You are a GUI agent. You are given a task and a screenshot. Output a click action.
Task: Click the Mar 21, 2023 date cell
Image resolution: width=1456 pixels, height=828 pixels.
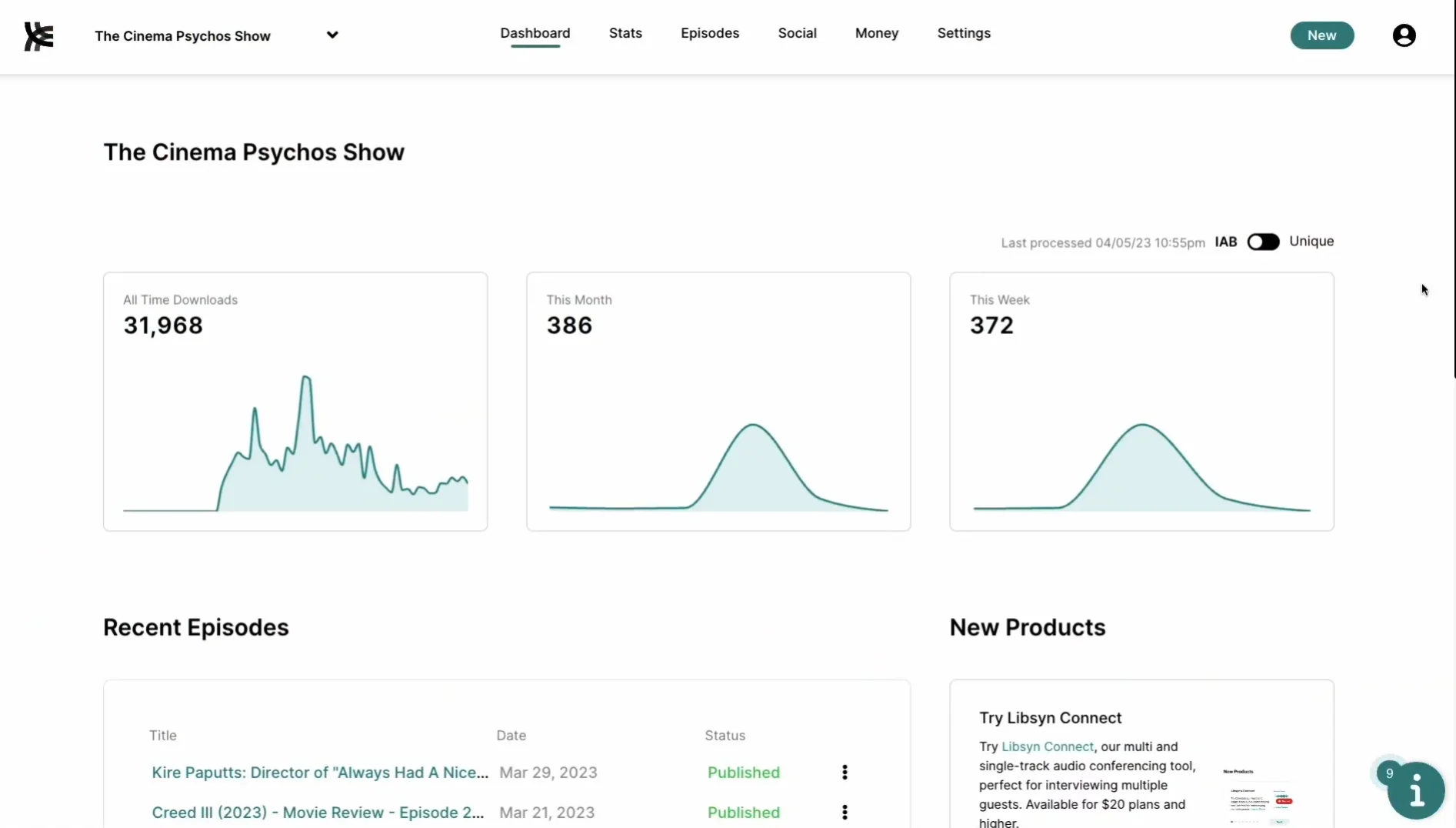pyautogui.click(x=546, y=812)
